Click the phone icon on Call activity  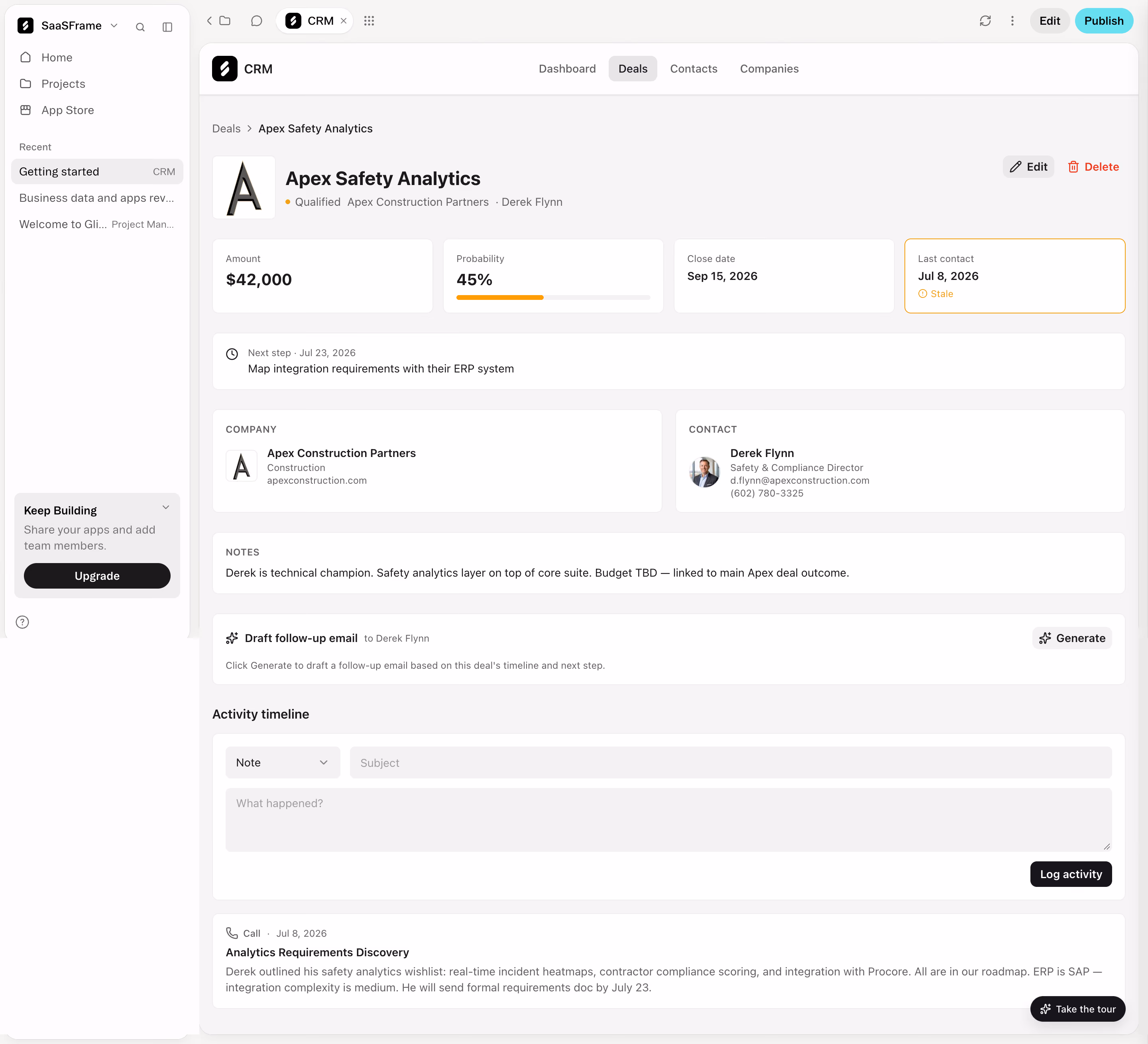tap(232, 933)
